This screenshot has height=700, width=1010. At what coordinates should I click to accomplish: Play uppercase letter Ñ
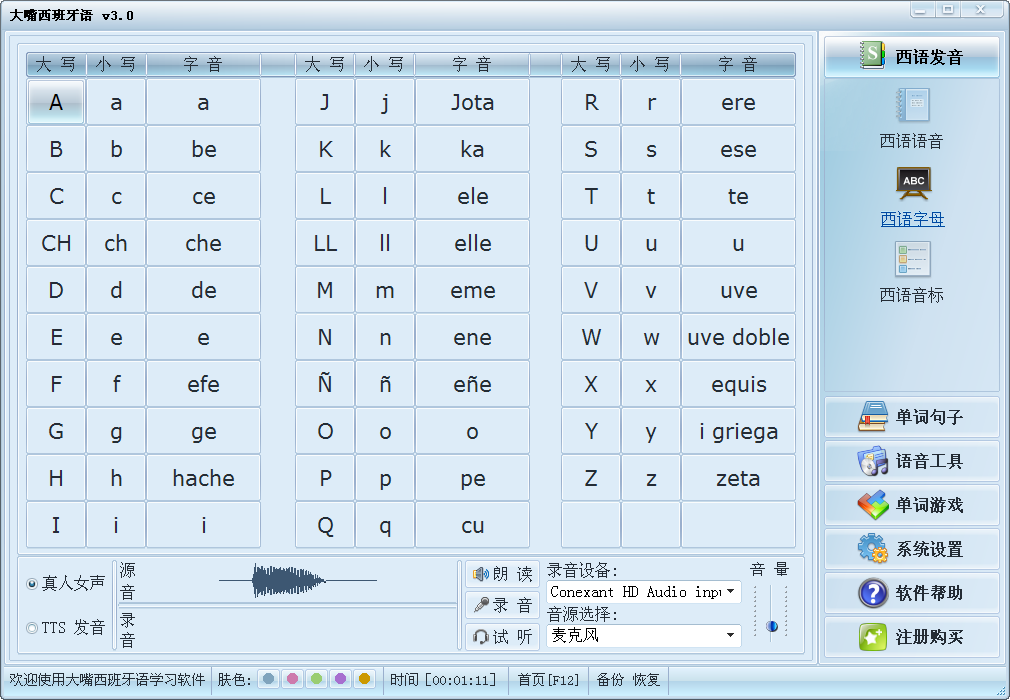click(325, 384)
